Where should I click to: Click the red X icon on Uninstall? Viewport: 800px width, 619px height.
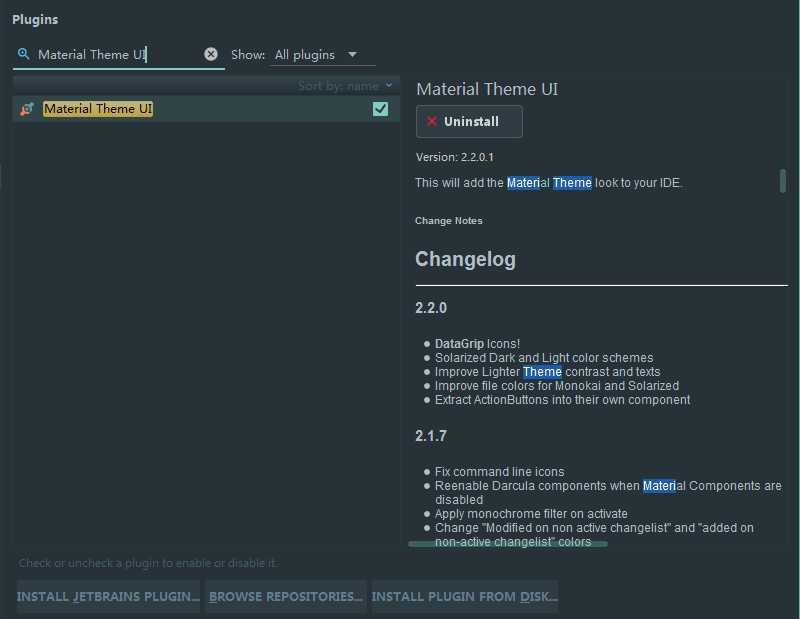coord(432,121)
